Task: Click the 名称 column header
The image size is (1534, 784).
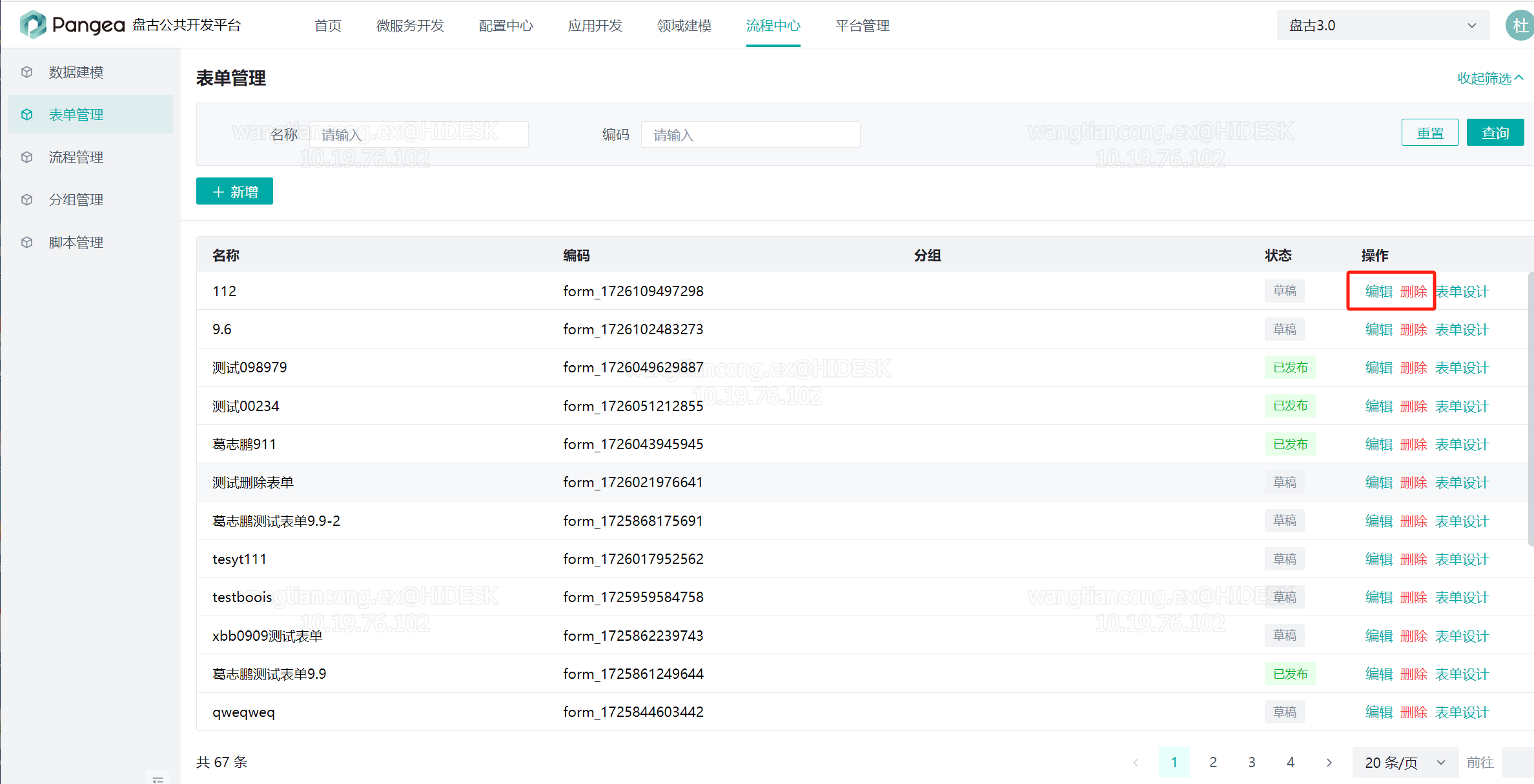Action: pos(226,255)
